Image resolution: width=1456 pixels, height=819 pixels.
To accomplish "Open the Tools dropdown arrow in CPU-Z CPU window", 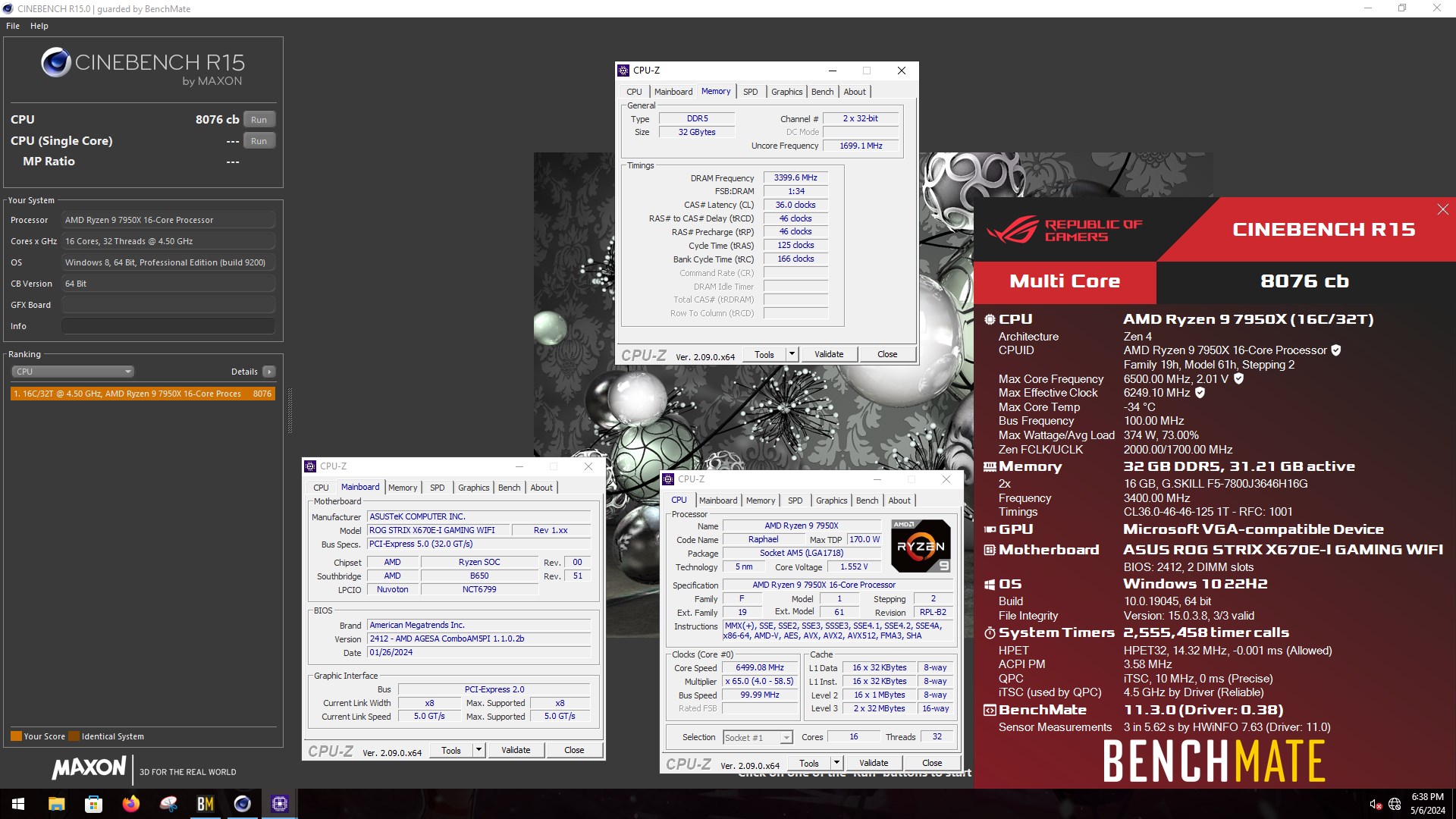I will pos(836,763).
